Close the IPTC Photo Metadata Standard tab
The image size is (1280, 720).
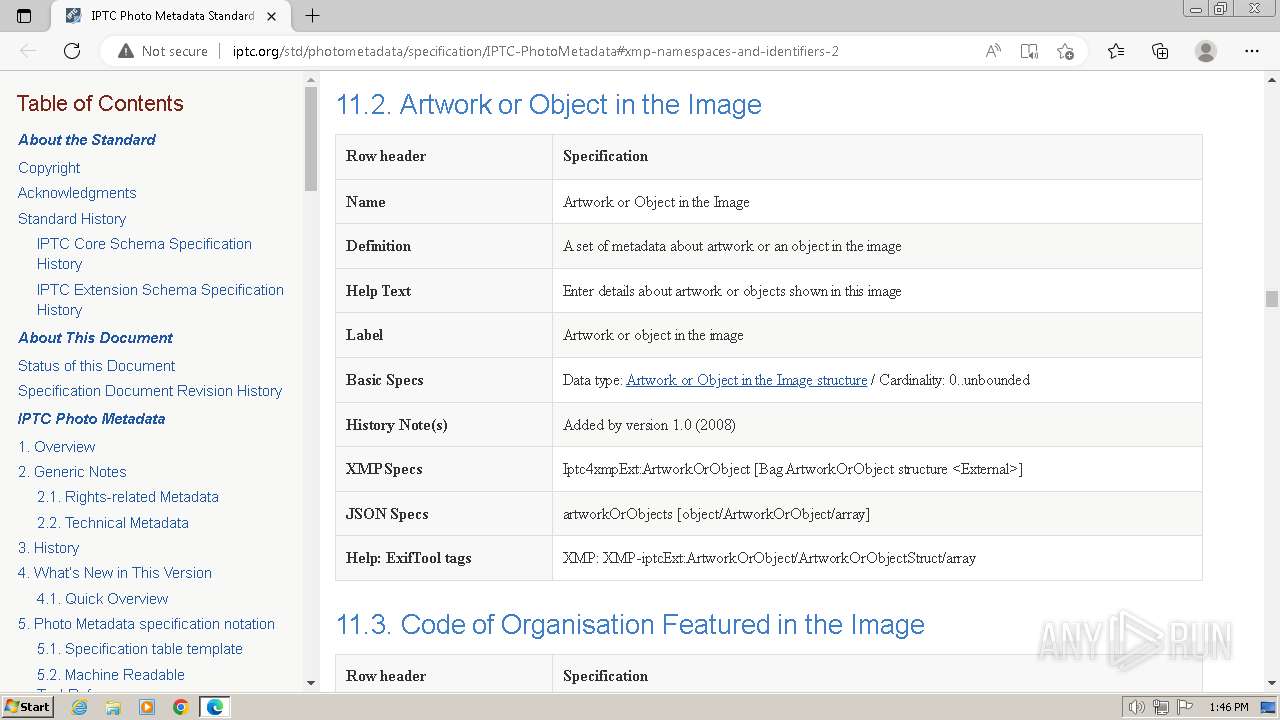tap(271, 16)
